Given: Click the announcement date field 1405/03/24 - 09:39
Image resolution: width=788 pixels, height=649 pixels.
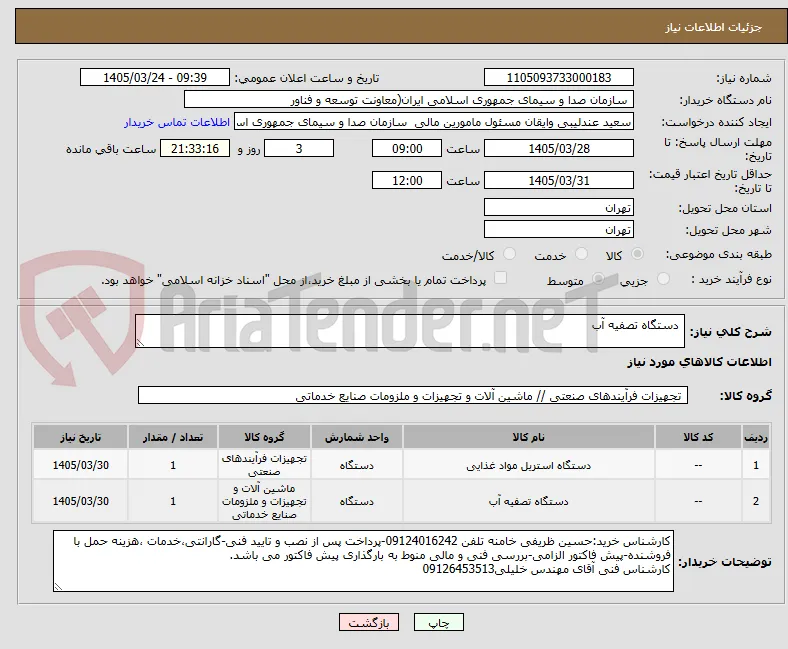Looking at the screenshot, I should (155, 77).
